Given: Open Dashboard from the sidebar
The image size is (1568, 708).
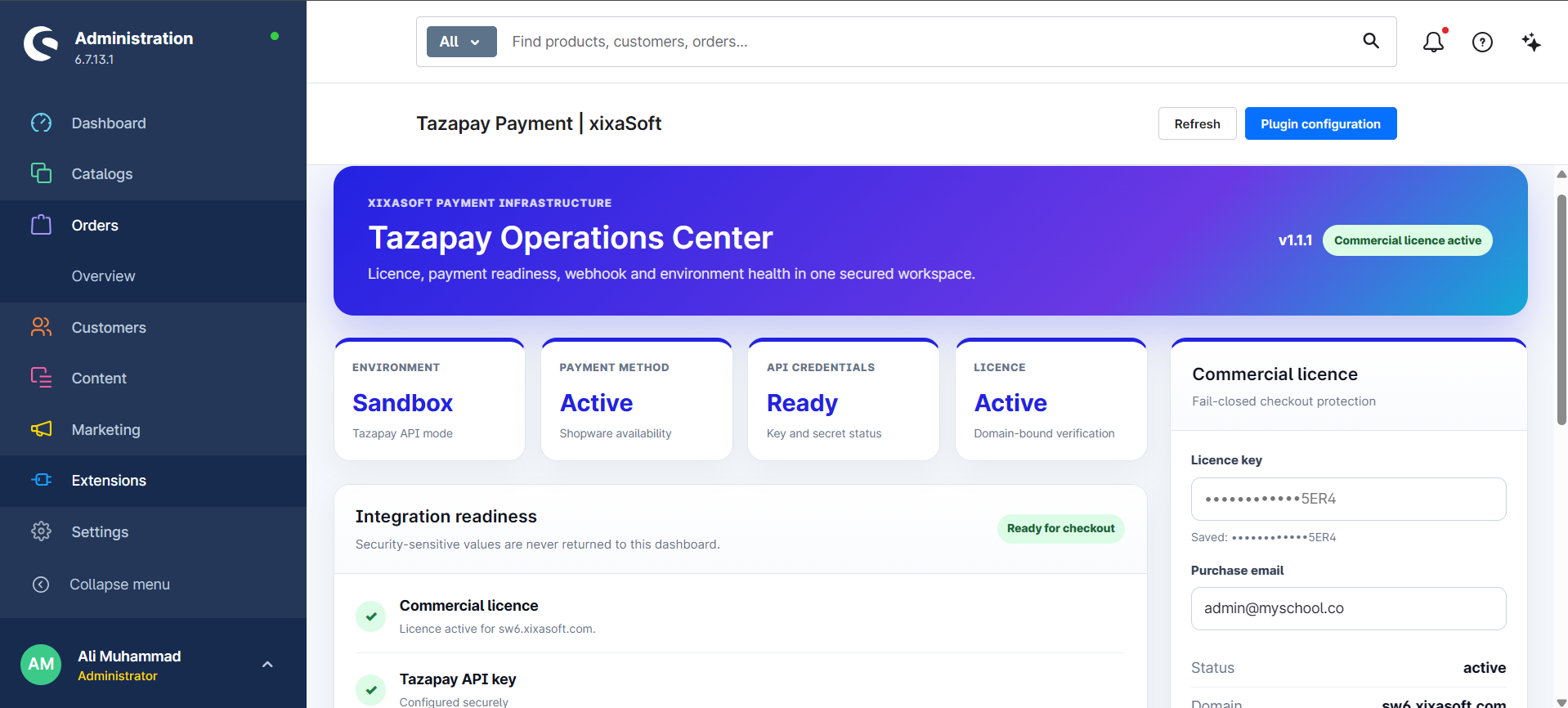Looking at the screenshot, I should [153, 123].
